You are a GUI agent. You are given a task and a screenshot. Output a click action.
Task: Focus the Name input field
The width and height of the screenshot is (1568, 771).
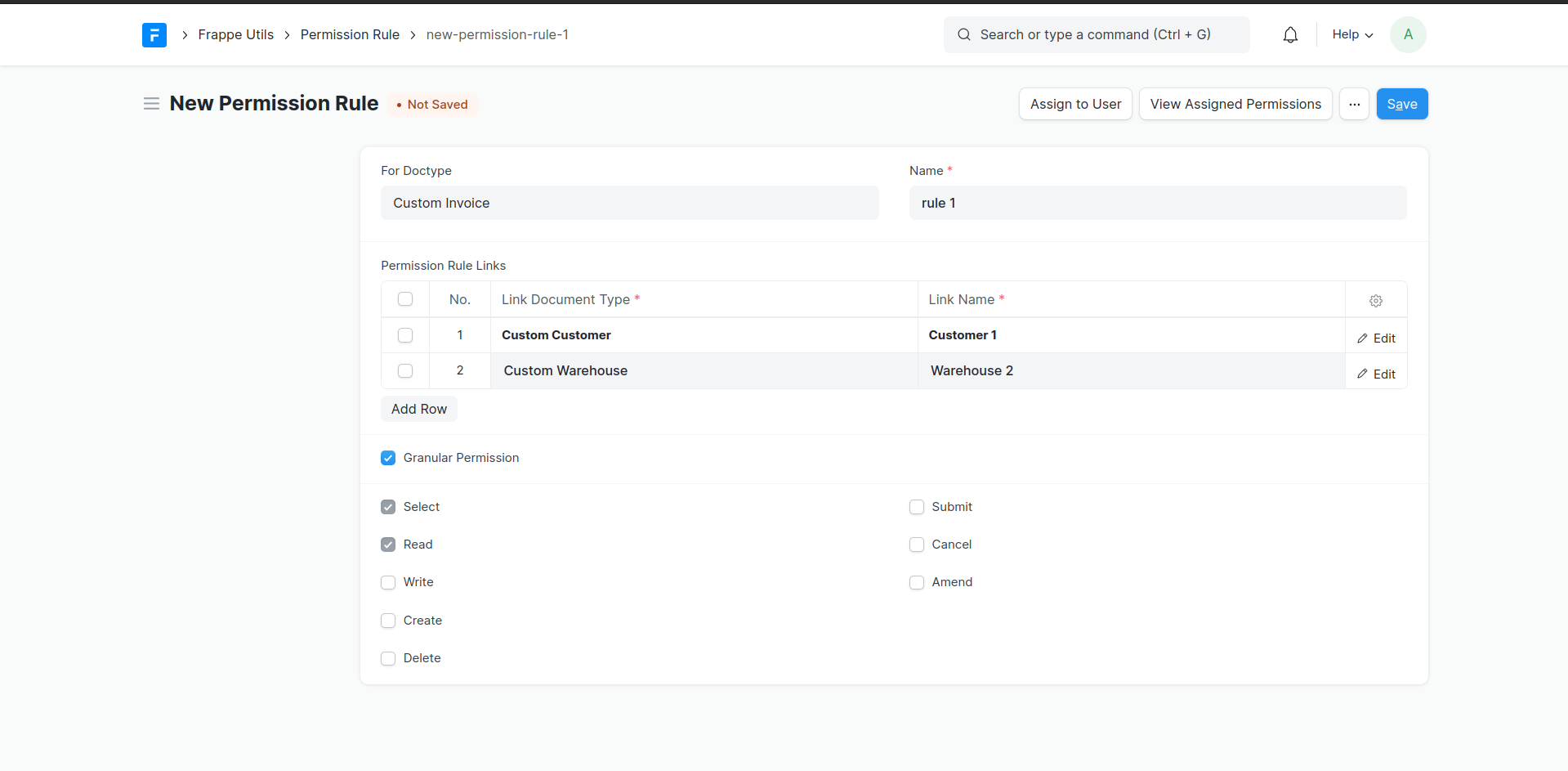pos(1157,203)
